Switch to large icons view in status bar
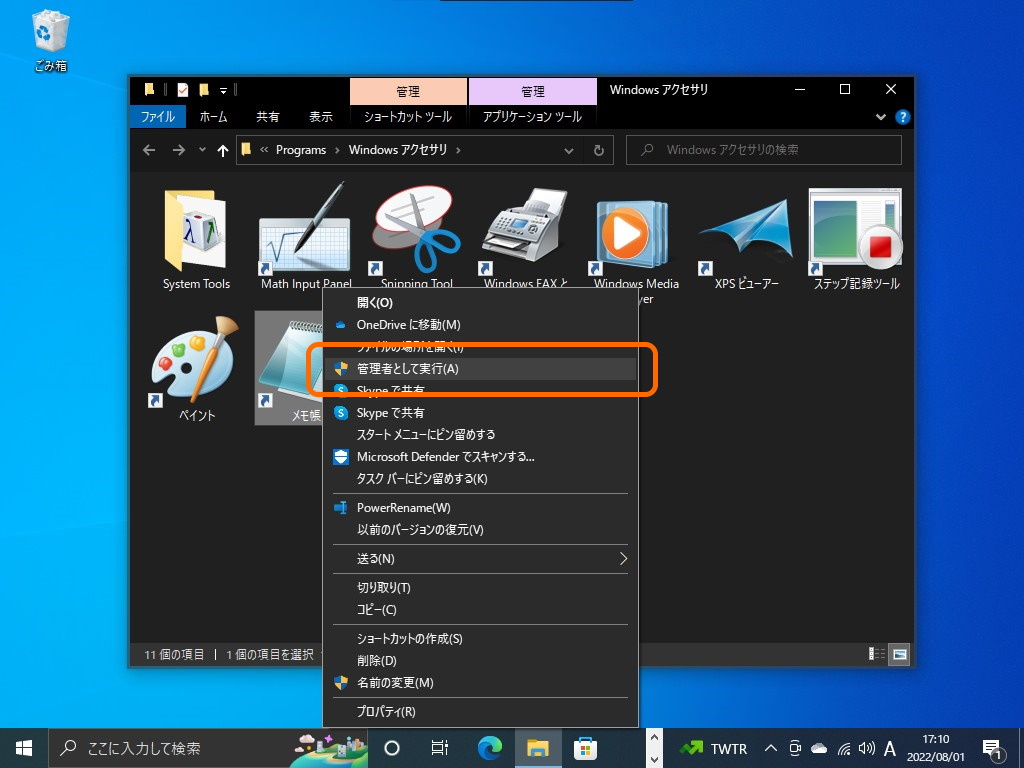The height and width of the screenshot is (768, 1024). pyautogui.click(x=899, y=654)
